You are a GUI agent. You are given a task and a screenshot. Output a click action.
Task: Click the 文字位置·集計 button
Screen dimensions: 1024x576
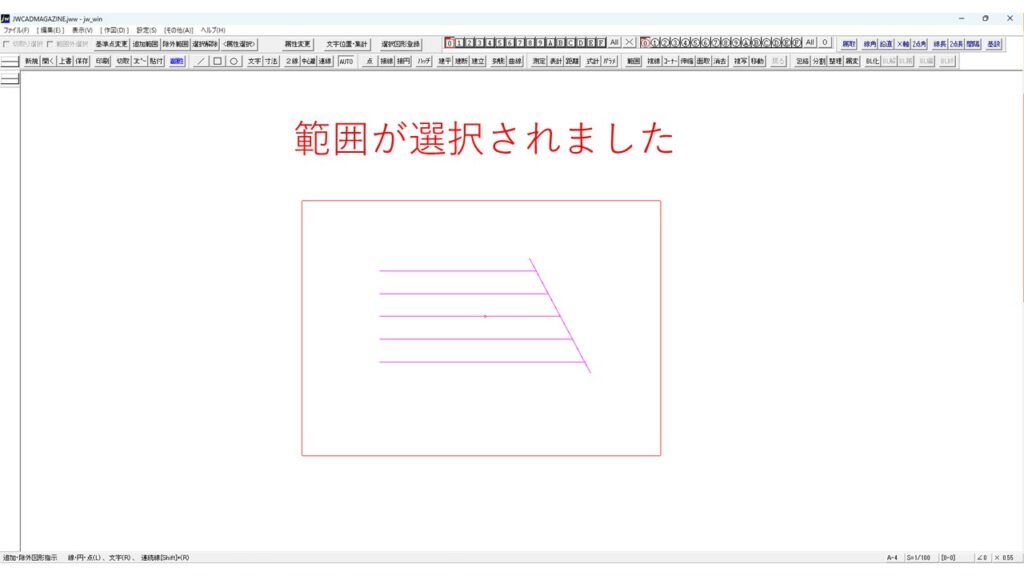pyautogui.click(x=346, y=44)
